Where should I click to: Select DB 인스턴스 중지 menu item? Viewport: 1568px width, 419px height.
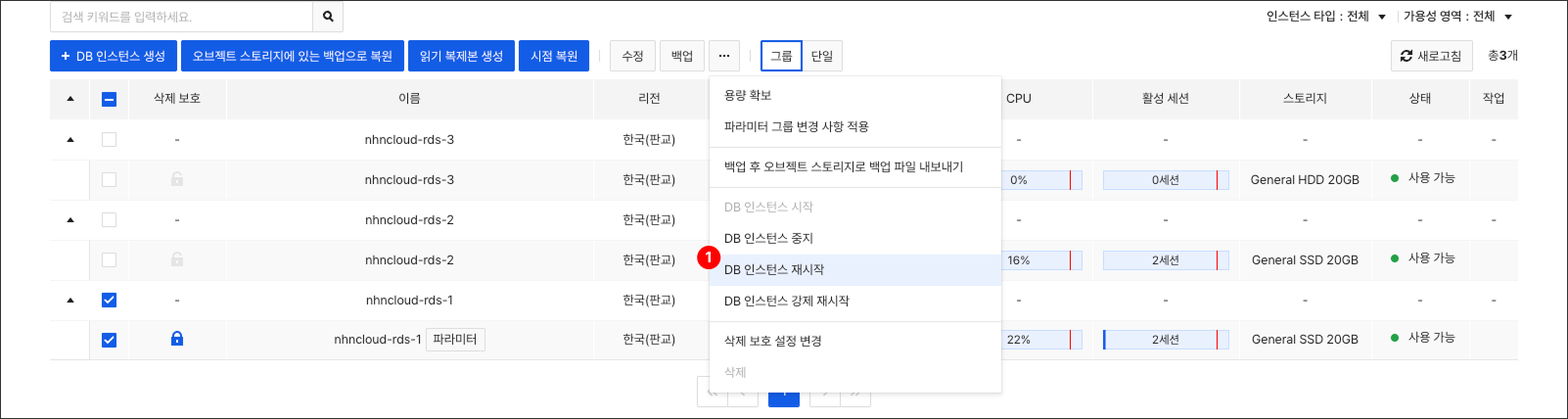point(855,238)
